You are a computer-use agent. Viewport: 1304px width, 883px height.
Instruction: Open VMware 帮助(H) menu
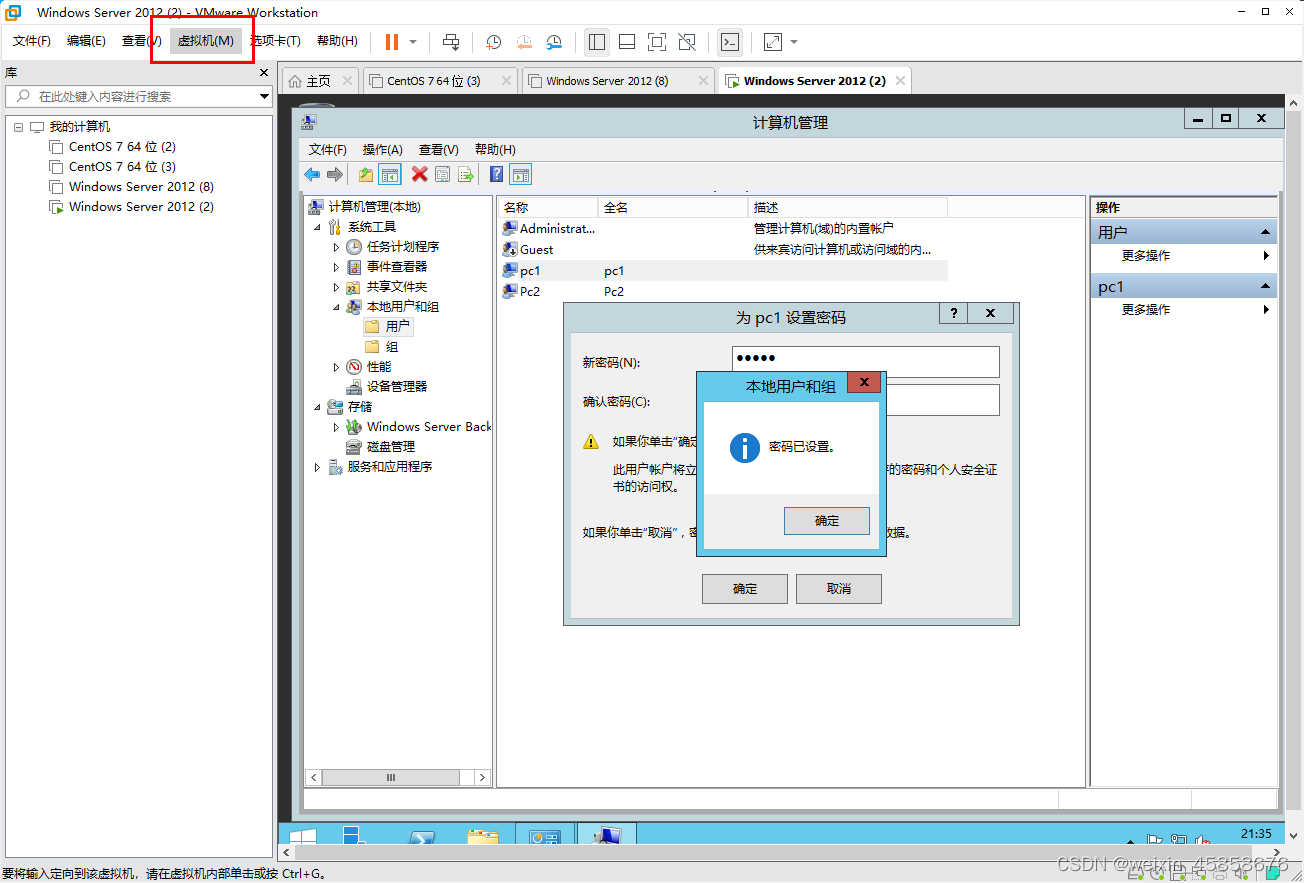337,41
